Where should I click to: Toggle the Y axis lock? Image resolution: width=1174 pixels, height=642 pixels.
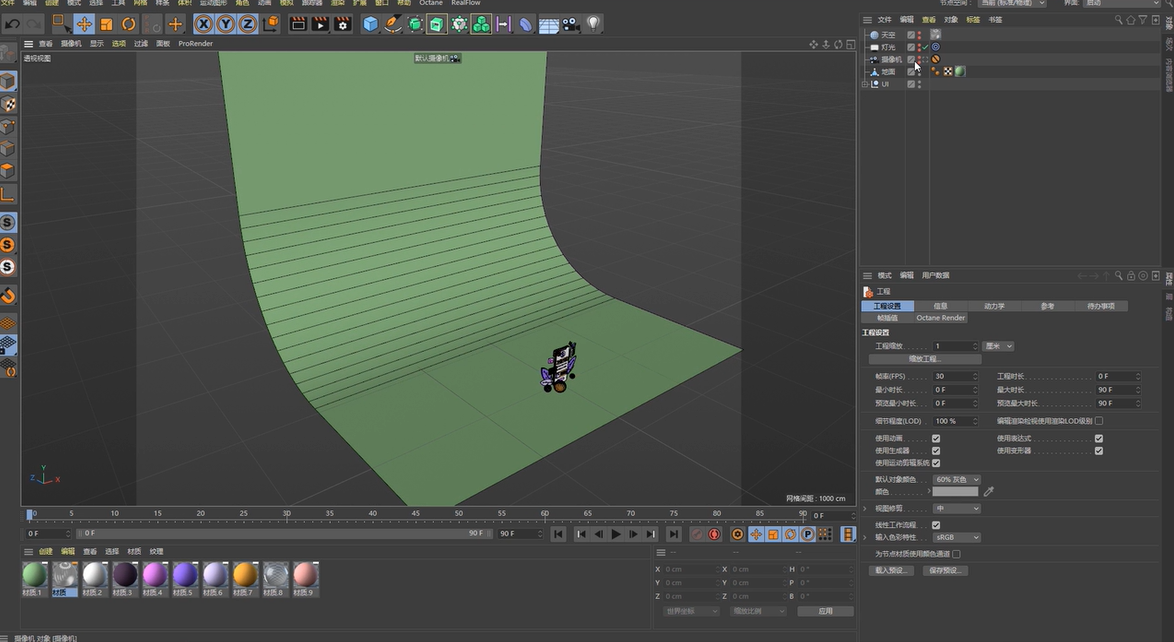(225, 24)
